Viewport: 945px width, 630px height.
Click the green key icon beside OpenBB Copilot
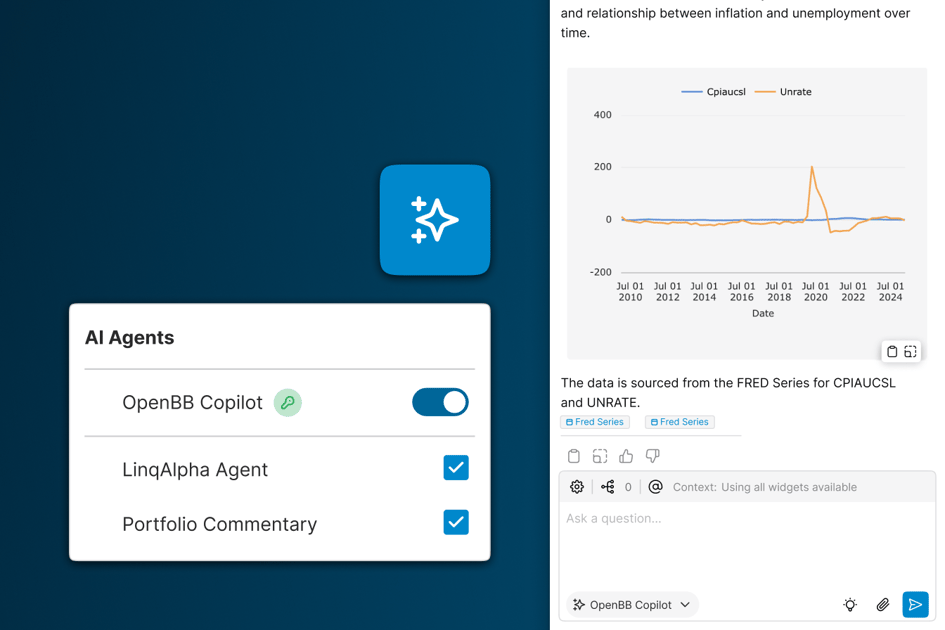(x=288, y=403)
